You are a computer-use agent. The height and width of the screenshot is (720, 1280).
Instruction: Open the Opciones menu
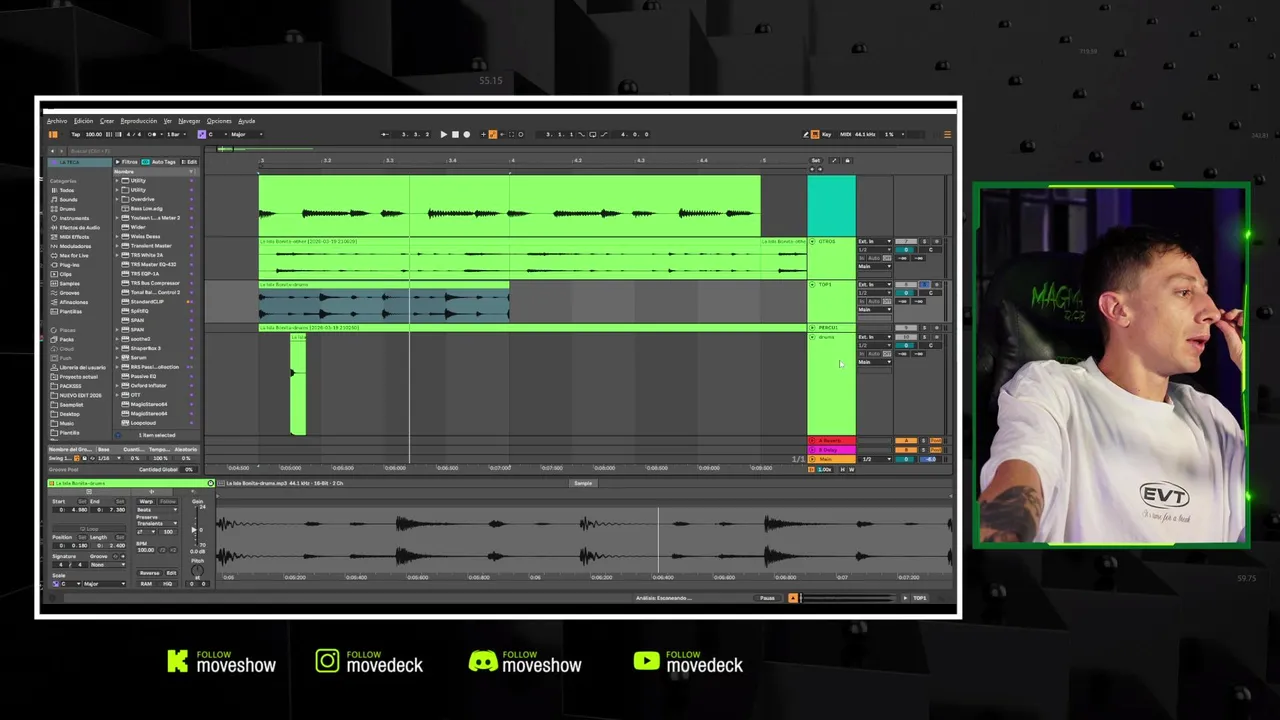pos(219,121)
